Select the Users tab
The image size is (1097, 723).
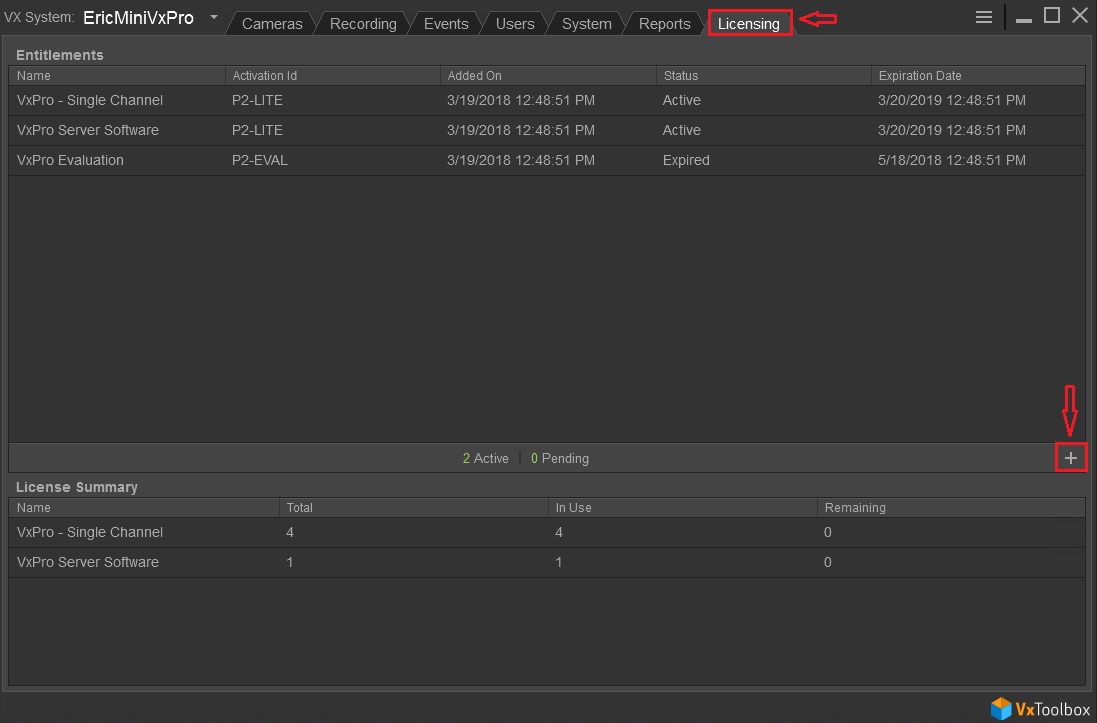coord(515,24)
